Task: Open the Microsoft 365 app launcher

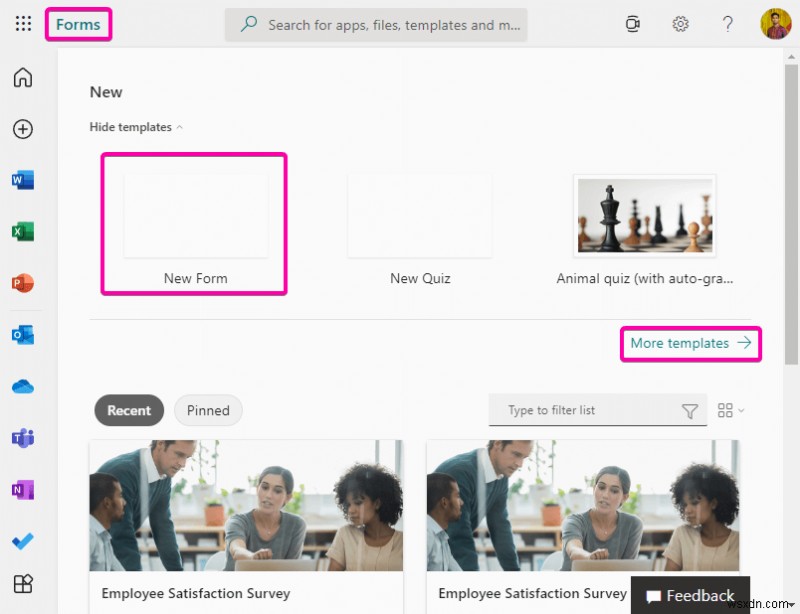Action: point(22,23)
